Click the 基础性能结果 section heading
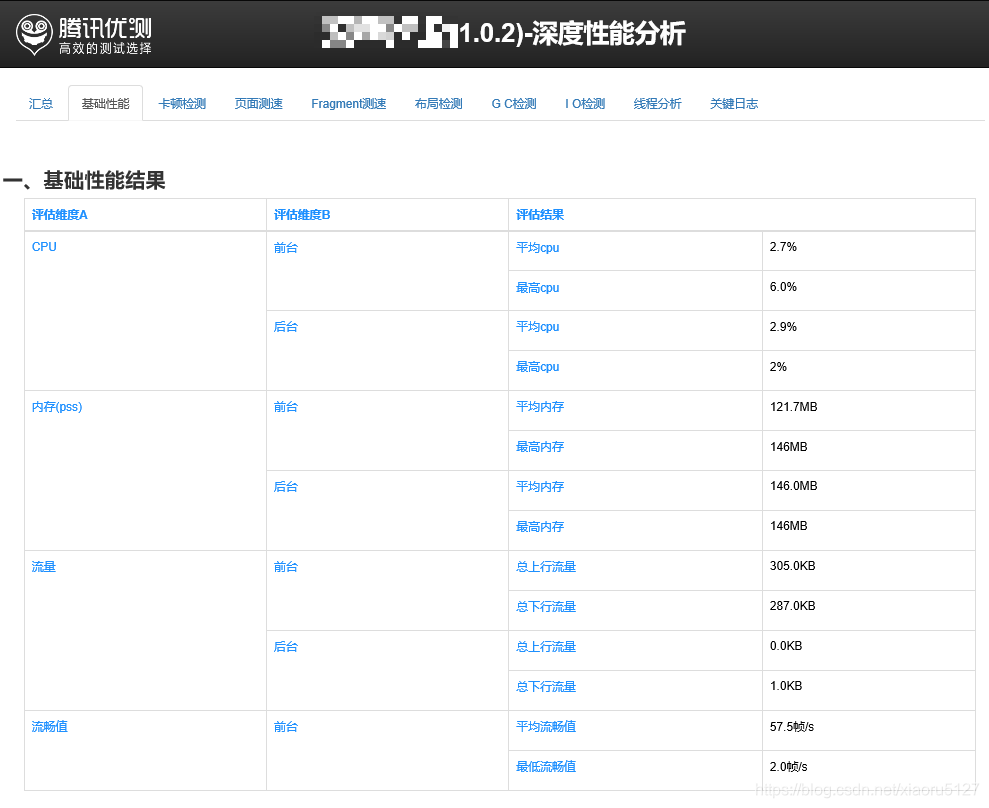Image resolution: width=989 pixels, height=808 pixels. point(84,180)
